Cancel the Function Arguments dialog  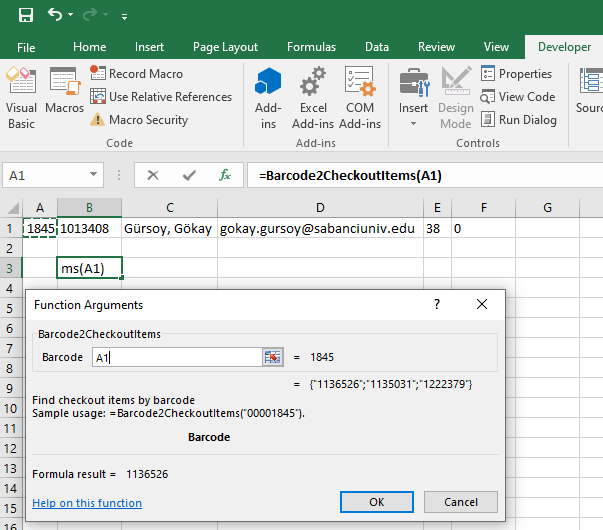click(461, 502)
